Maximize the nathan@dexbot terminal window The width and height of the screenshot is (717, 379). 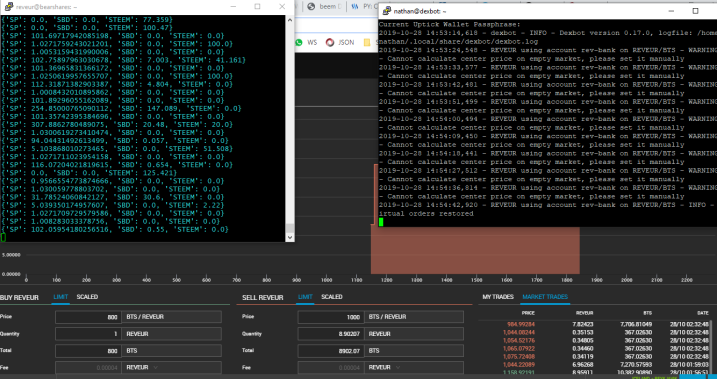(696, 11)
